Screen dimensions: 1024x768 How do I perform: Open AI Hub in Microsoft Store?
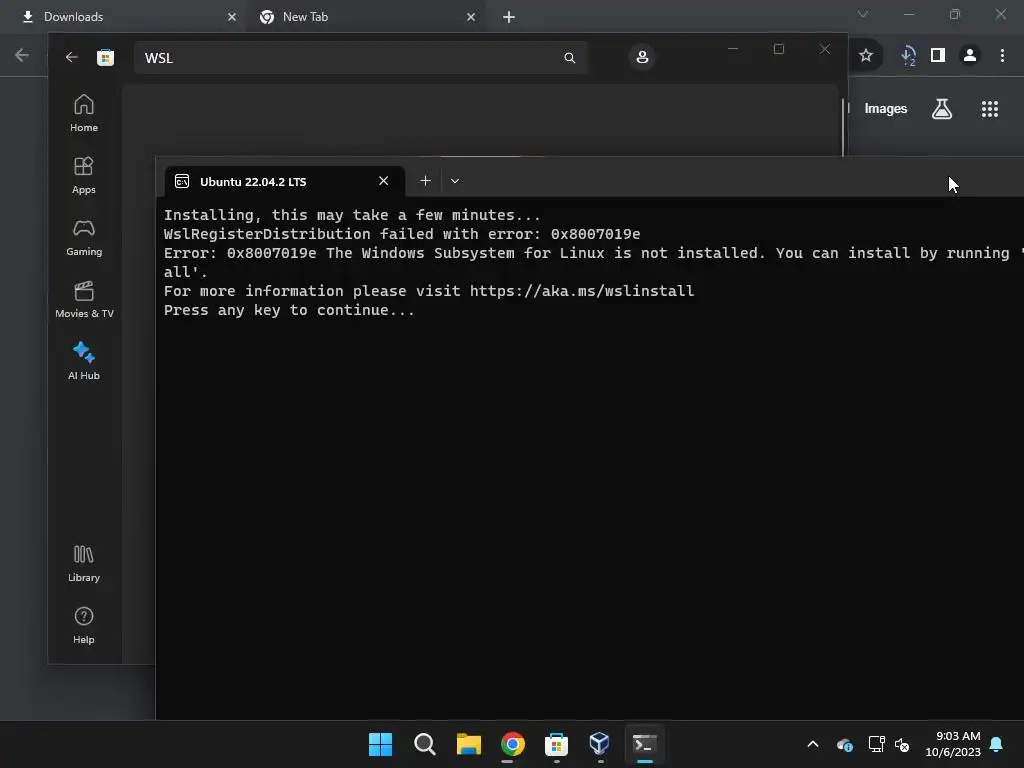tap(84, 361)
